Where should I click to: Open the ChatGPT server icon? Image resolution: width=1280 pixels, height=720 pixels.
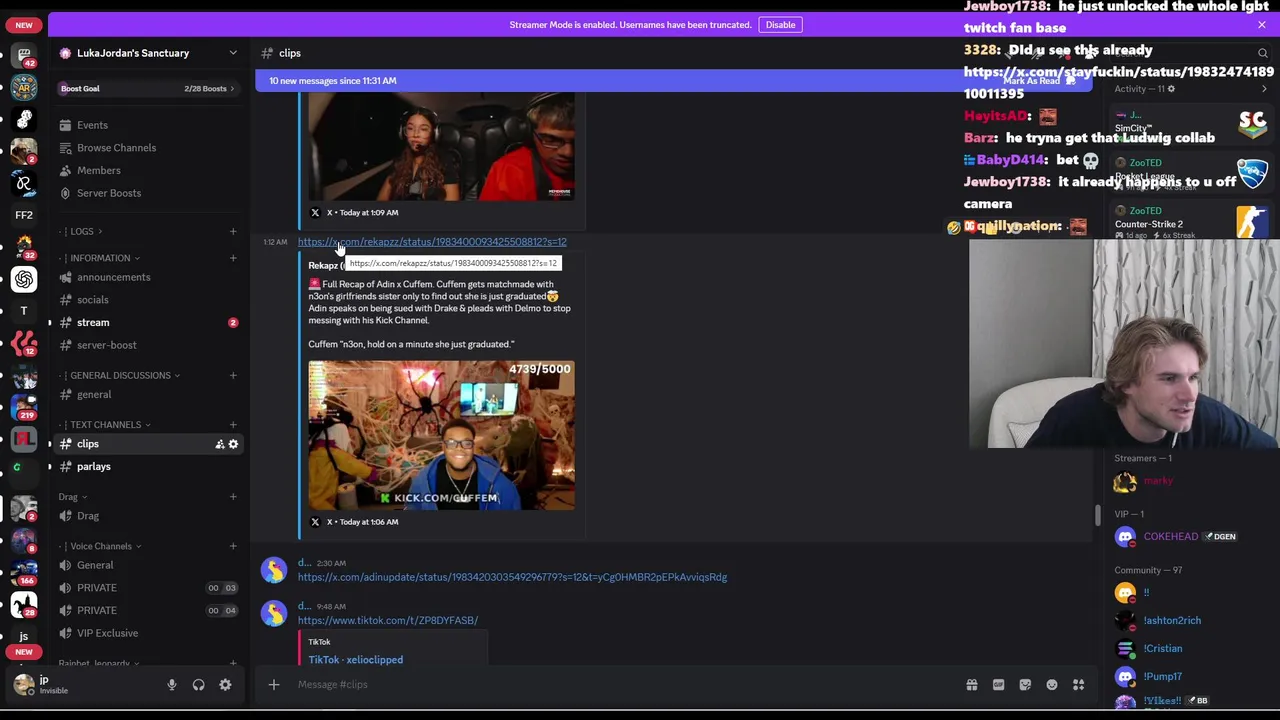click(x=24, y=279)
